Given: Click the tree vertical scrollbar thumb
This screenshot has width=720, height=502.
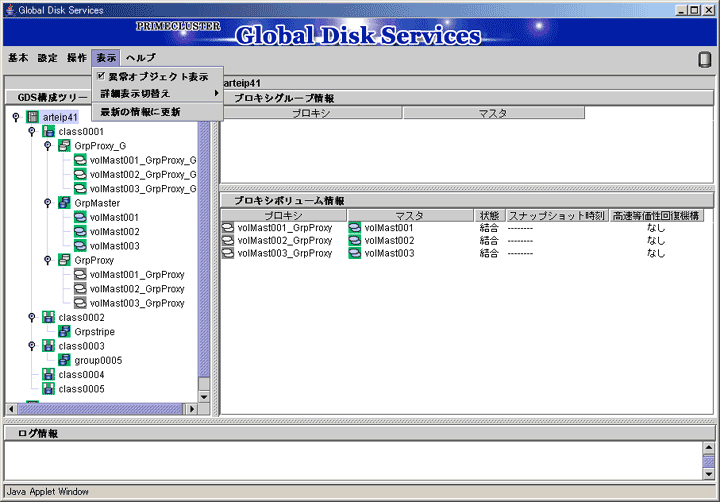Looking at the screenshot, I should click(204, 248).
